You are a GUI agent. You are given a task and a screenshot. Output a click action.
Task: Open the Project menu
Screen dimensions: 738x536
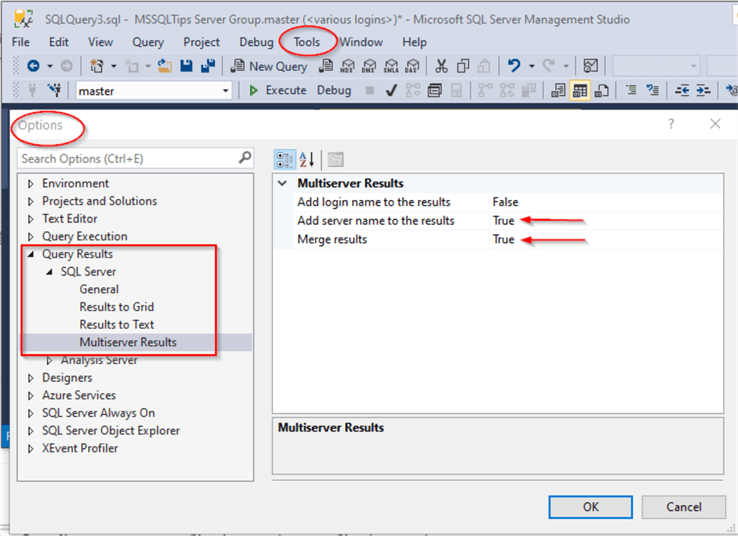tap(201, 42)
